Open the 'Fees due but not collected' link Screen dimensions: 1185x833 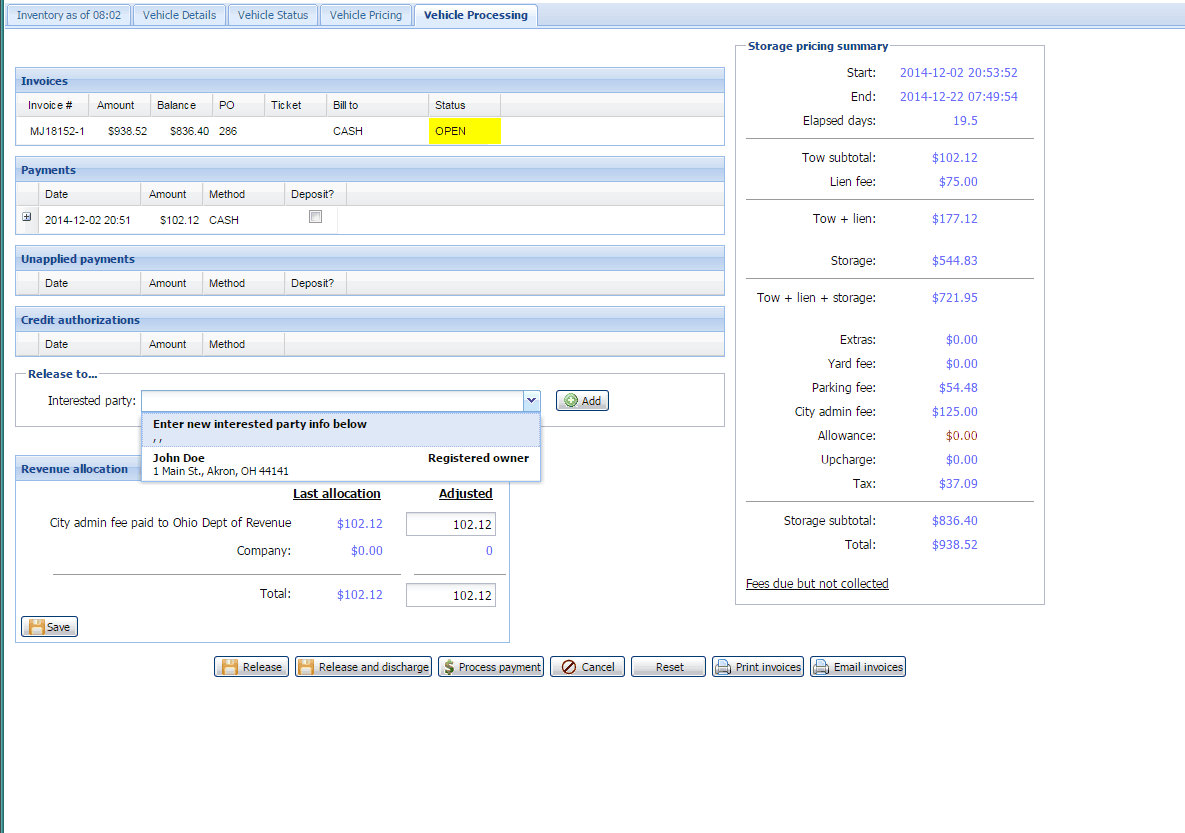[817, 584]
